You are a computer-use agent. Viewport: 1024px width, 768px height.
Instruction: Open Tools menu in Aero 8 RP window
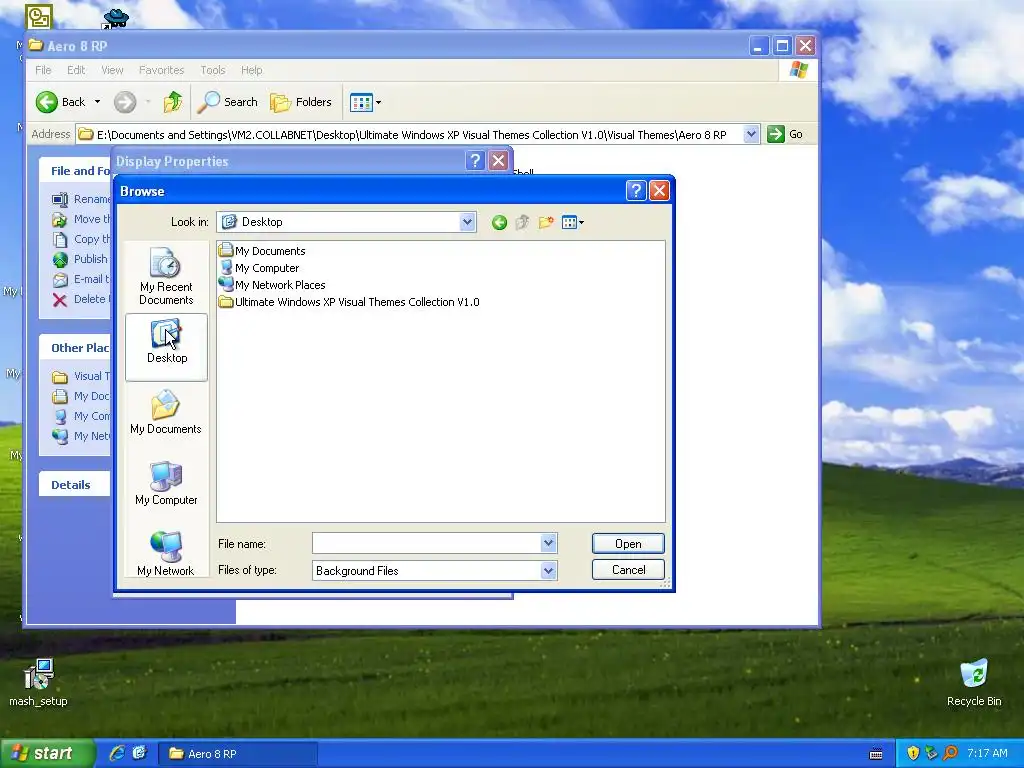212,70
